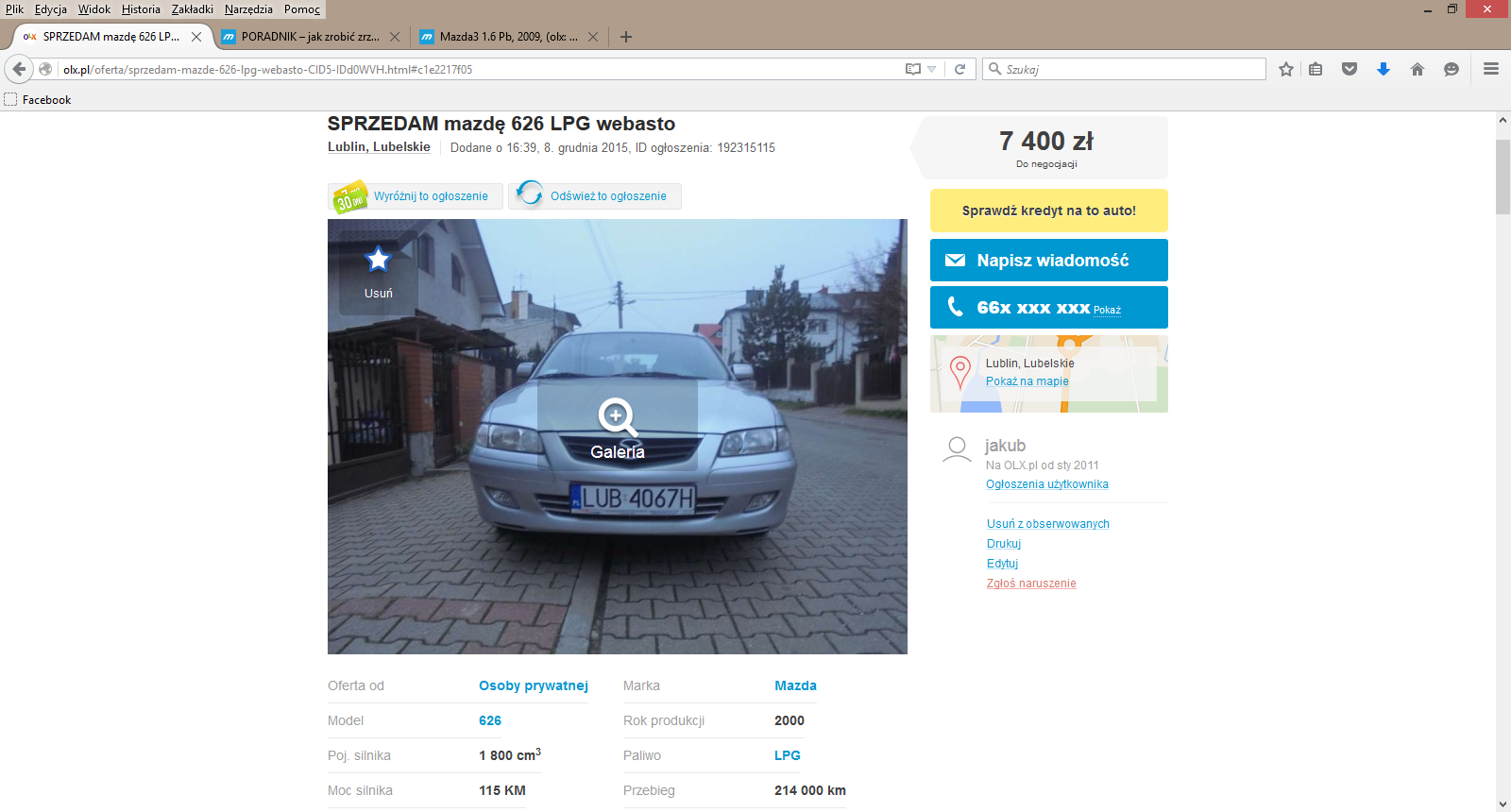This screenshot has height=812, width=1511.
Task: Click the bookmark star icon in toolbar
Action: [x=1285, y=69]
